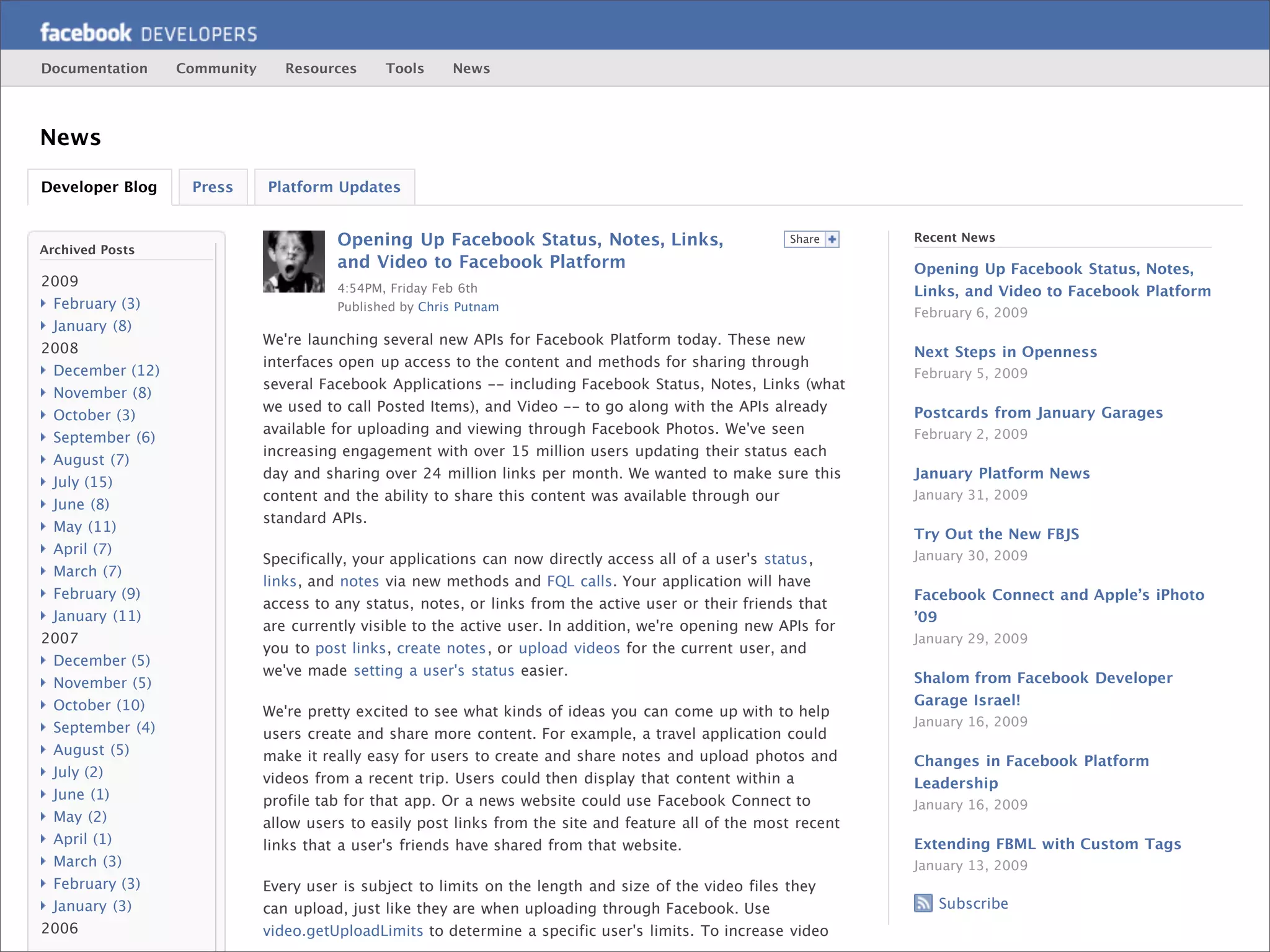Expand the February (3) 2009 archive arrow
This screenshot has width=1270, height=952.
[x=43, y=303]
